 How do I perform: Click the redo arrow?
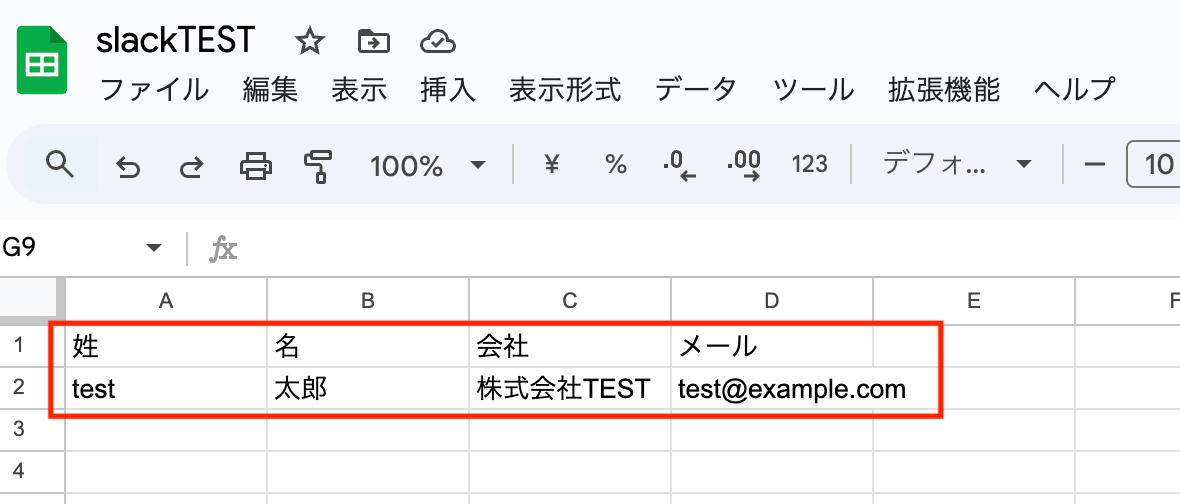tap(190, 166)
